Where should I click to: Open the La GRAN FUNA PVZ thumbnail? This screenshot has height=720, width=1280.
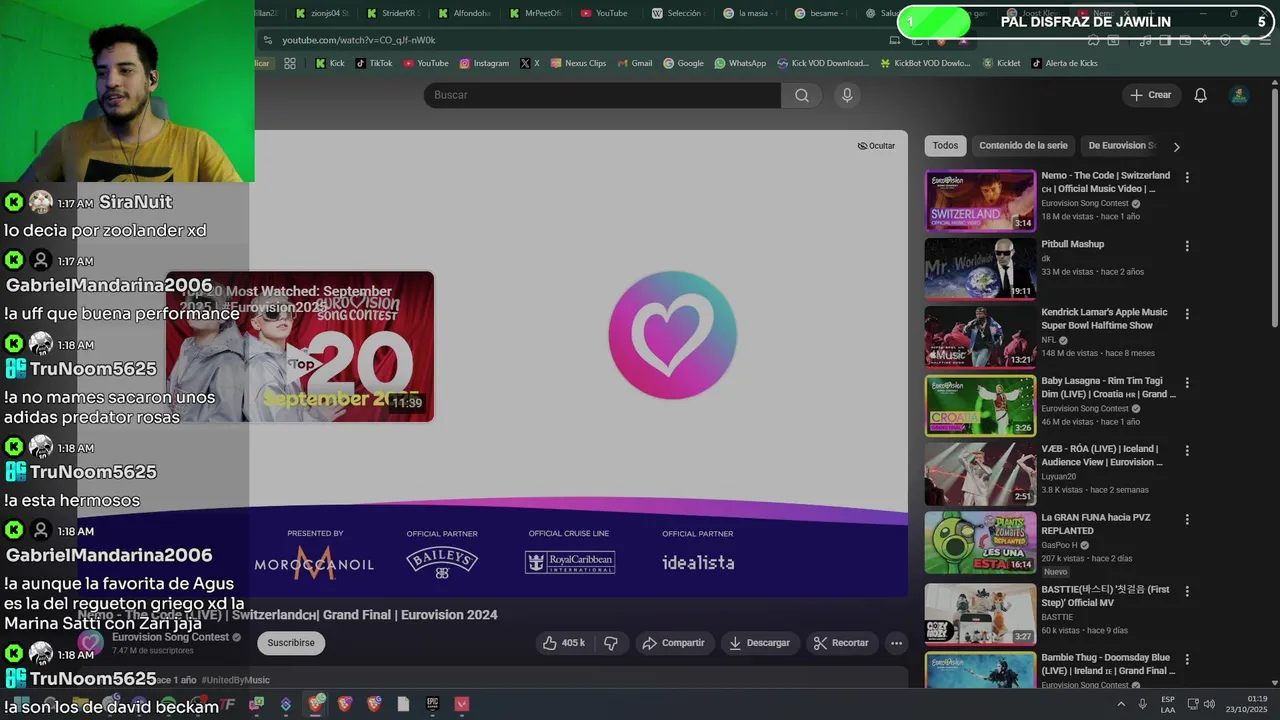pos(980,542)
